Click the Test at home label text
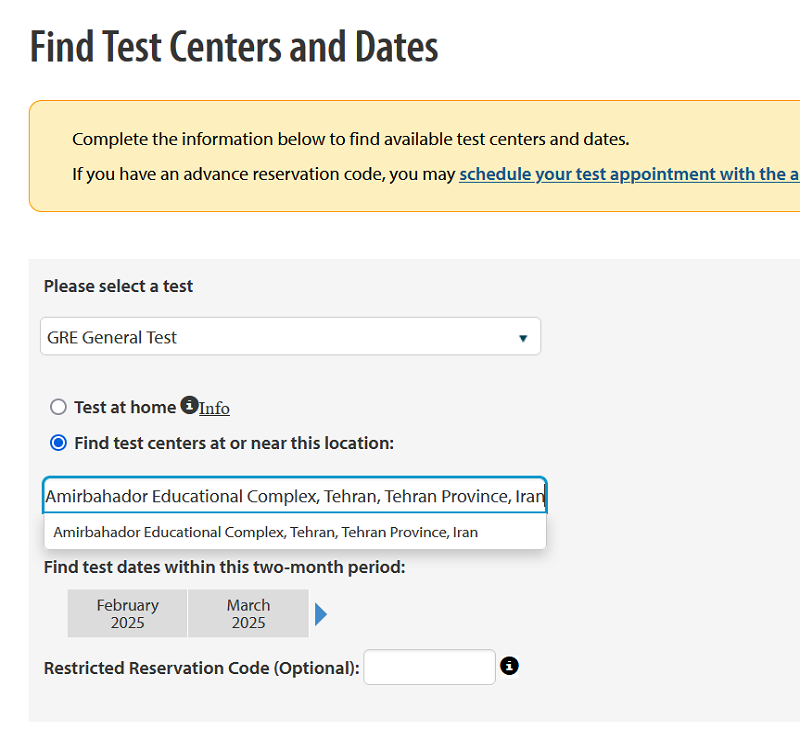The height and width of the screenshot is (730, 800). tap(125, 407)
